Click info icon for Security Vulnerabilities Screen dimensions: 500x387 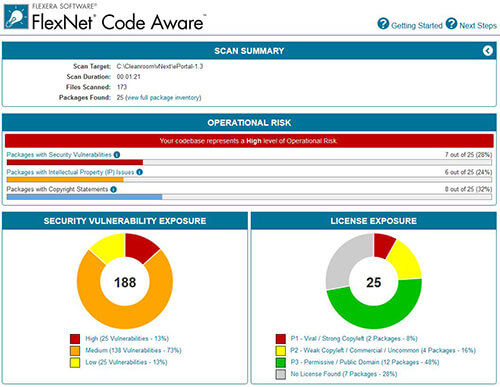pyautogui.click(x=117, y=155)
